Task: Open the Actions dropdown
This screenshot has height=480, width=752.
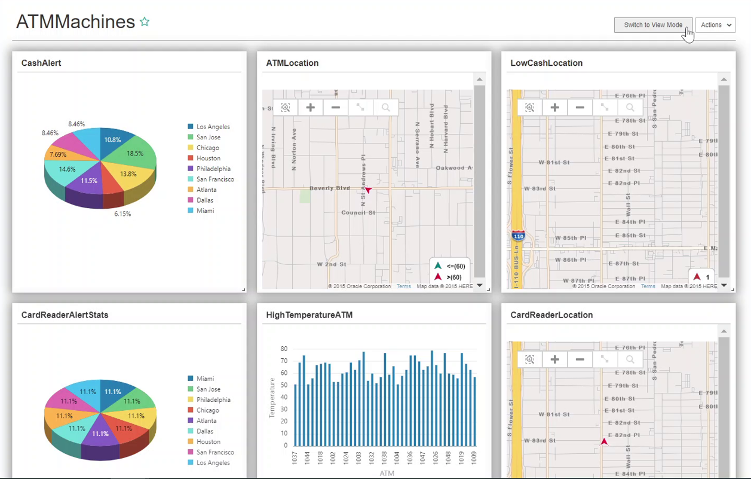Action: (x=716, y=25)
